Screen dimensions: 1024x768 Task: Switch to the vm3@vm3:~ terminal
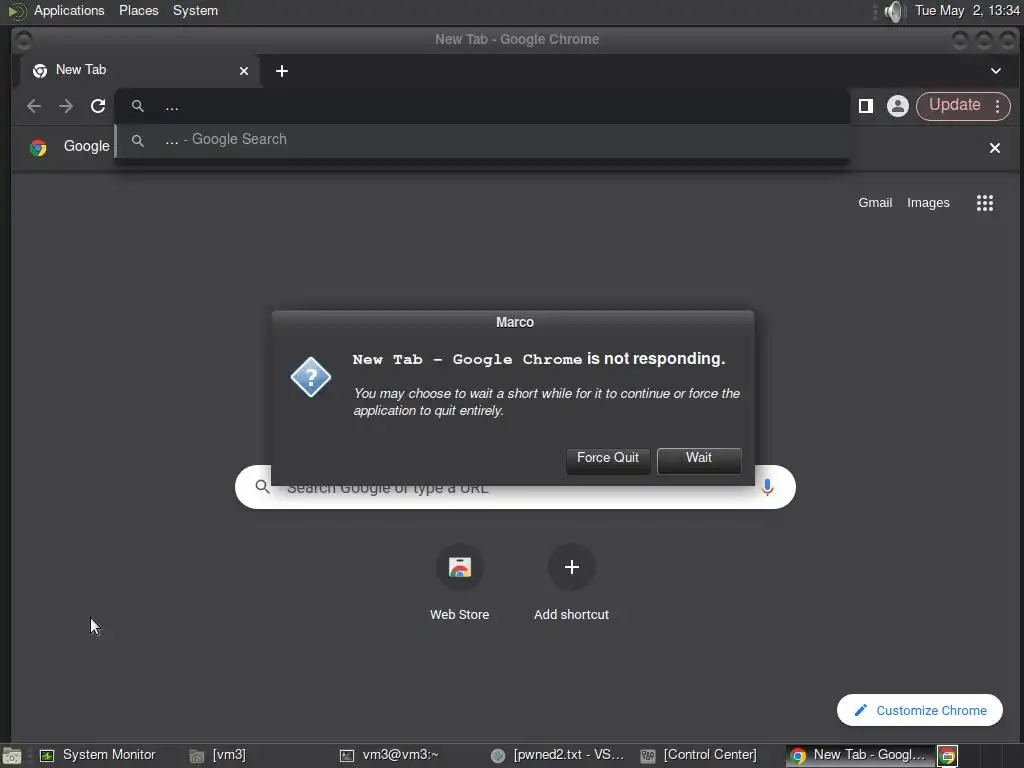point(389,756)
